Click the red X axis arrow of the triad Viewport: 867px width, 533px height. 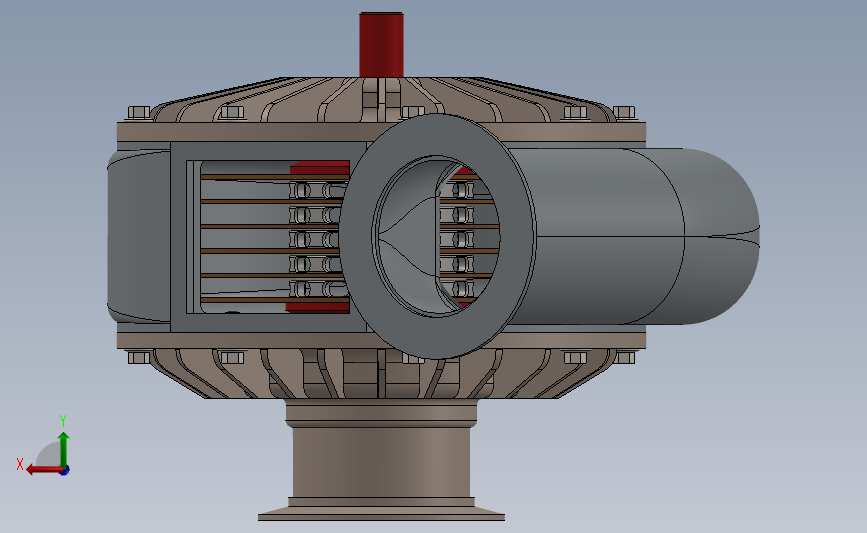pos(44,470)
